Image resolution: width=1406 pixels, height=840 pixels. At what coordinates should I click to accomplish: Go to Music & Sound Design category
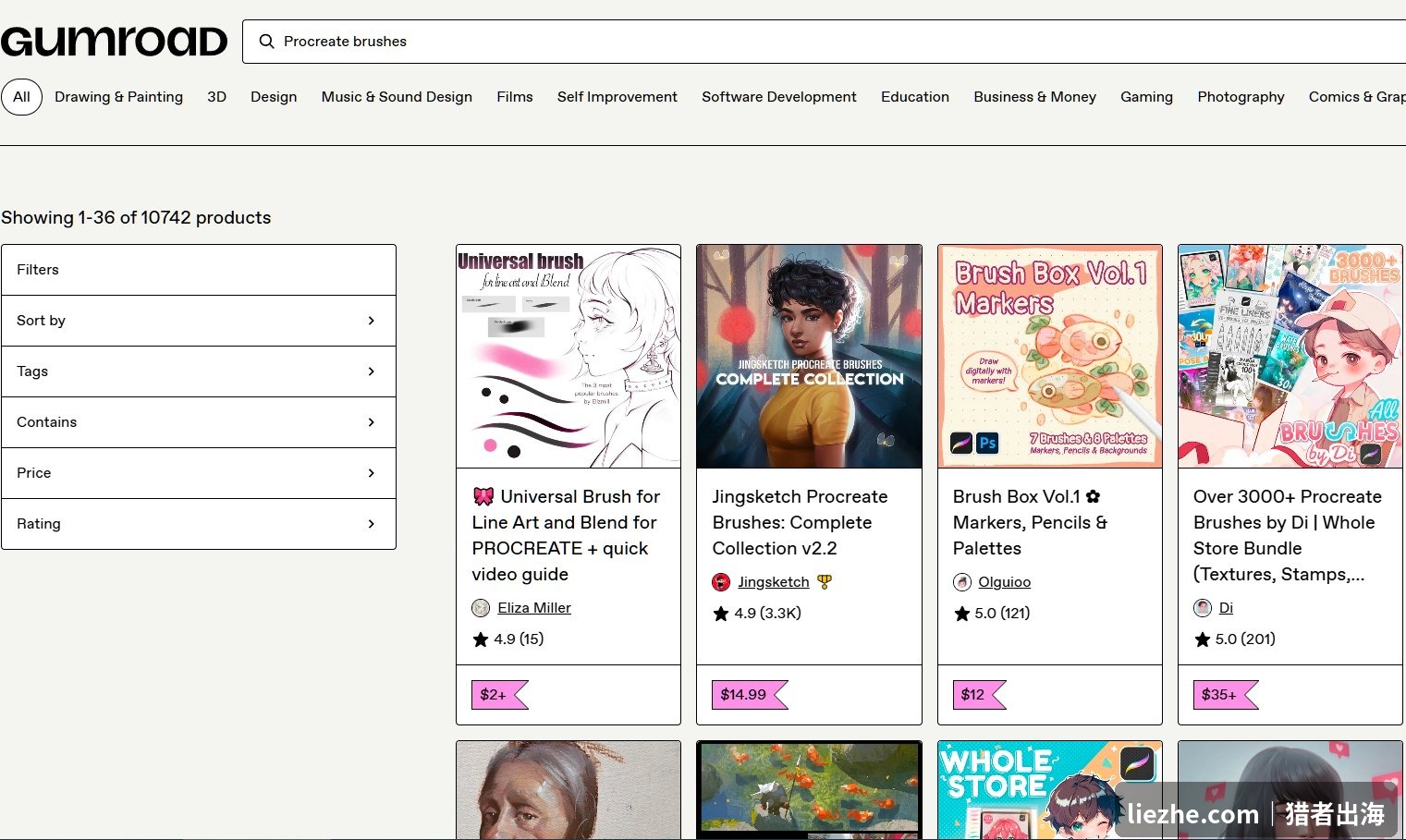[397, 97]
